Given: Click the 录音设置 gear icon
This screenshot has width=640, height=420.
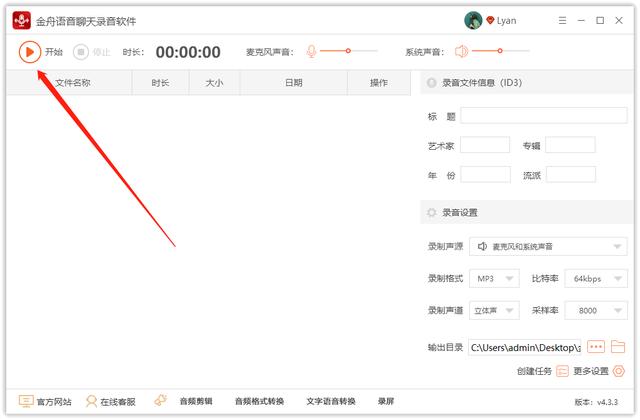Looking at the screenshot, I should pos(431,213).
